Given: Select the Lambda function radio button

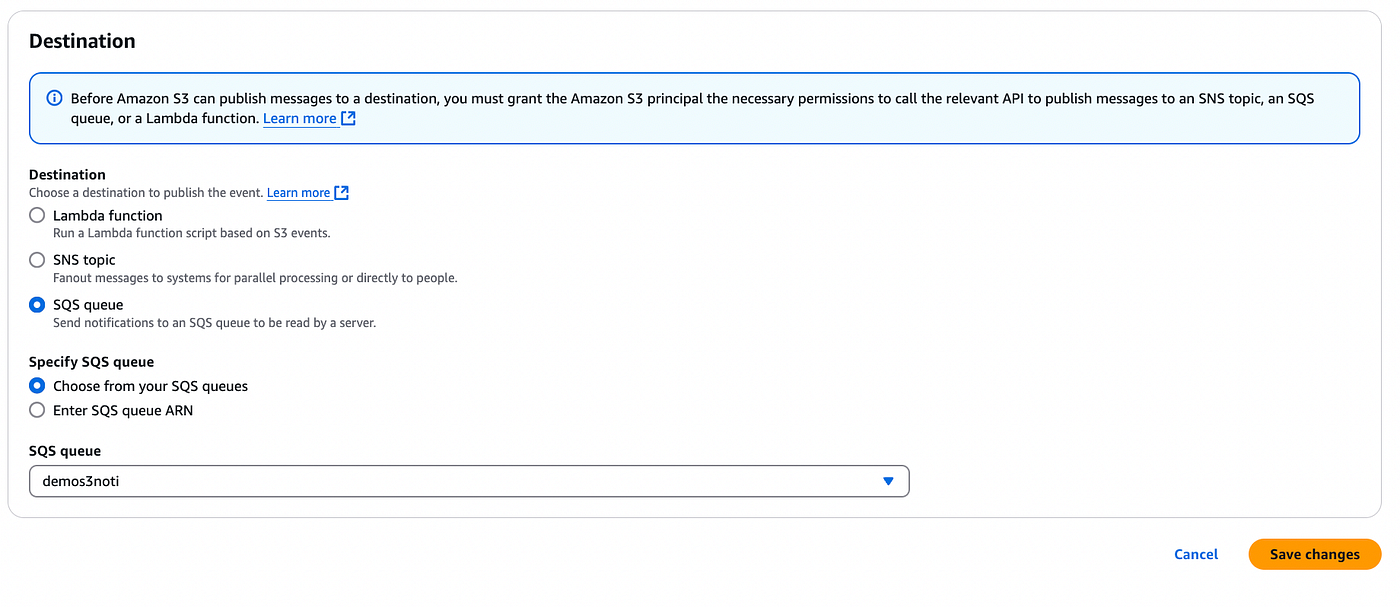Looking at the screenshot, I should (37, 215).
